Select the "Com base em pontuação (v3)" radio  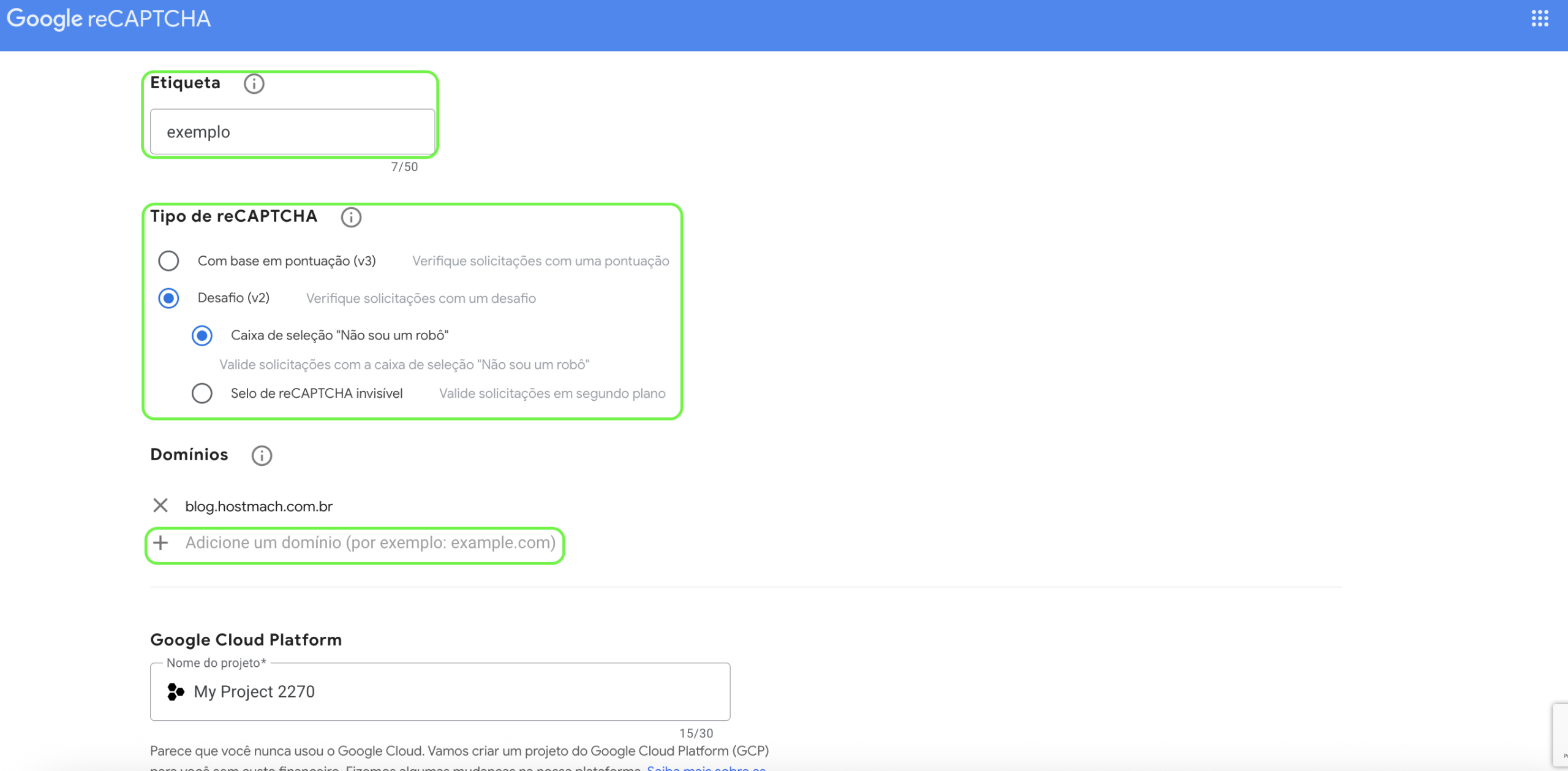[168, 261]
